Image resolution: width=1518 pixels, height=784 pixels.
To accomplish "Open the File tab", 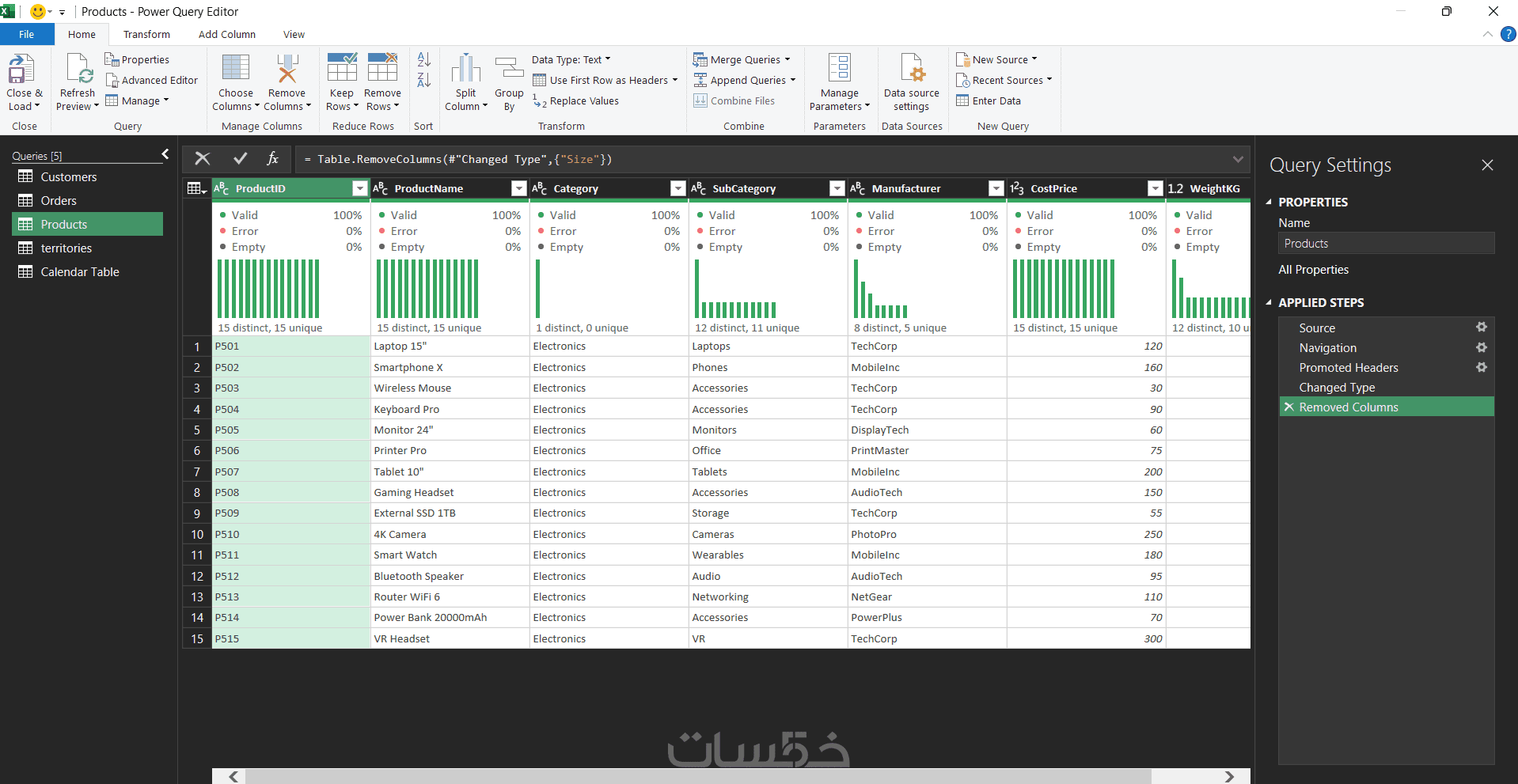I will [x=27, y=34].
